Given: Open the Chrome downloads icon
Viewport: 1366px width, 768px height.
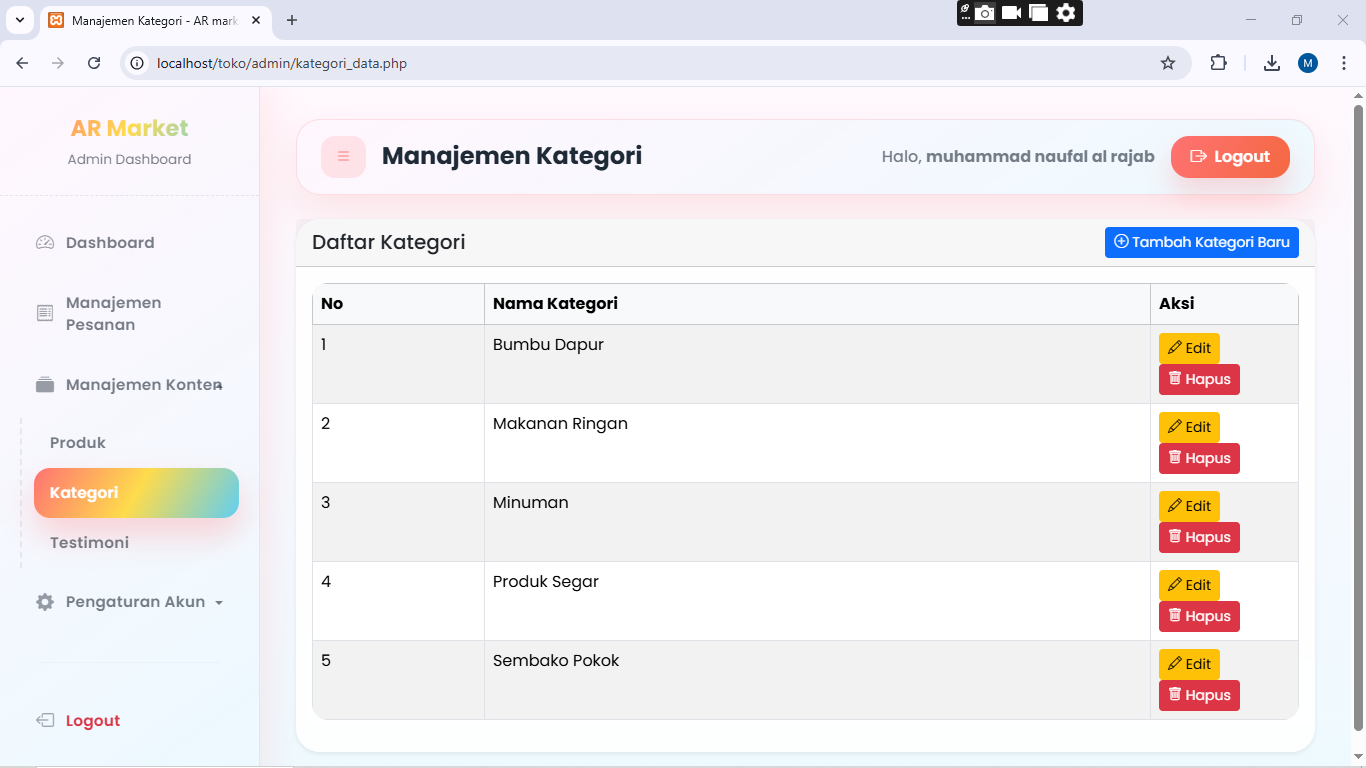Looking at the screenshot, I should pos(1271,63).
